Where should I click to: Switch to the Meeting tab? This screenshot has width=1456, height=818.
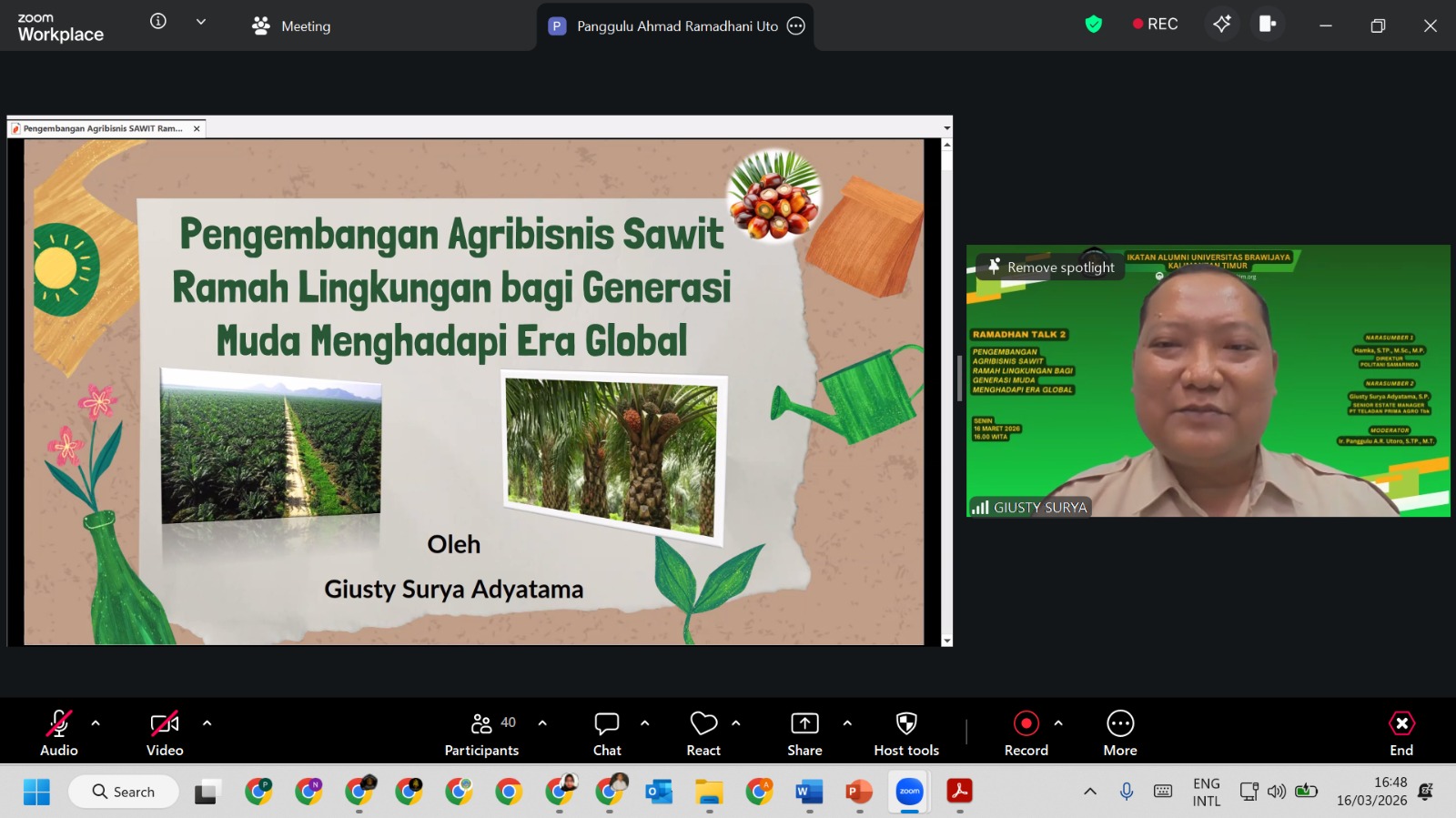292,26
